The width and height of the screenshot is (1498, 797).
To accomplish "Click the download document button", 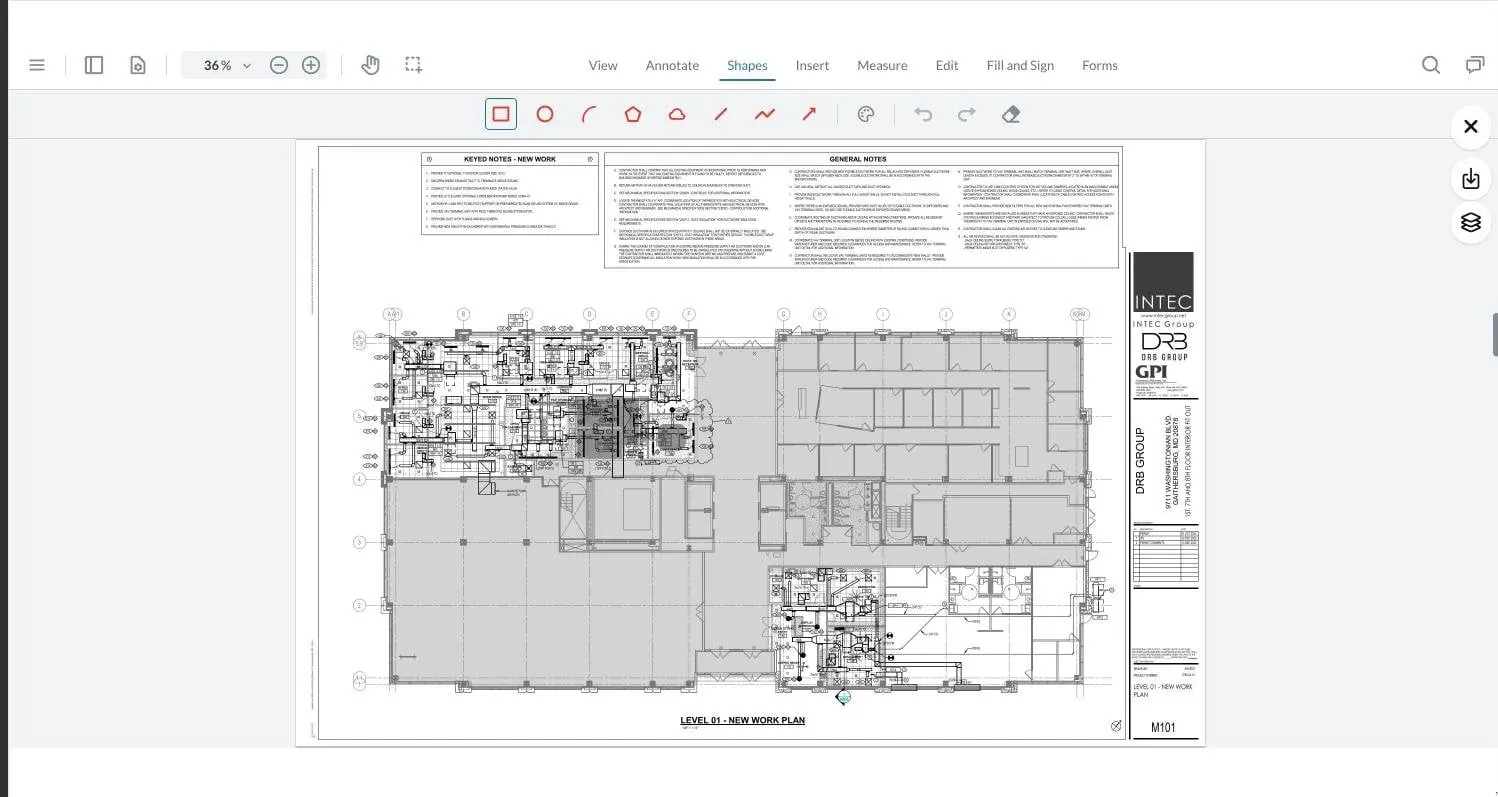I will tap(1470, 179).
